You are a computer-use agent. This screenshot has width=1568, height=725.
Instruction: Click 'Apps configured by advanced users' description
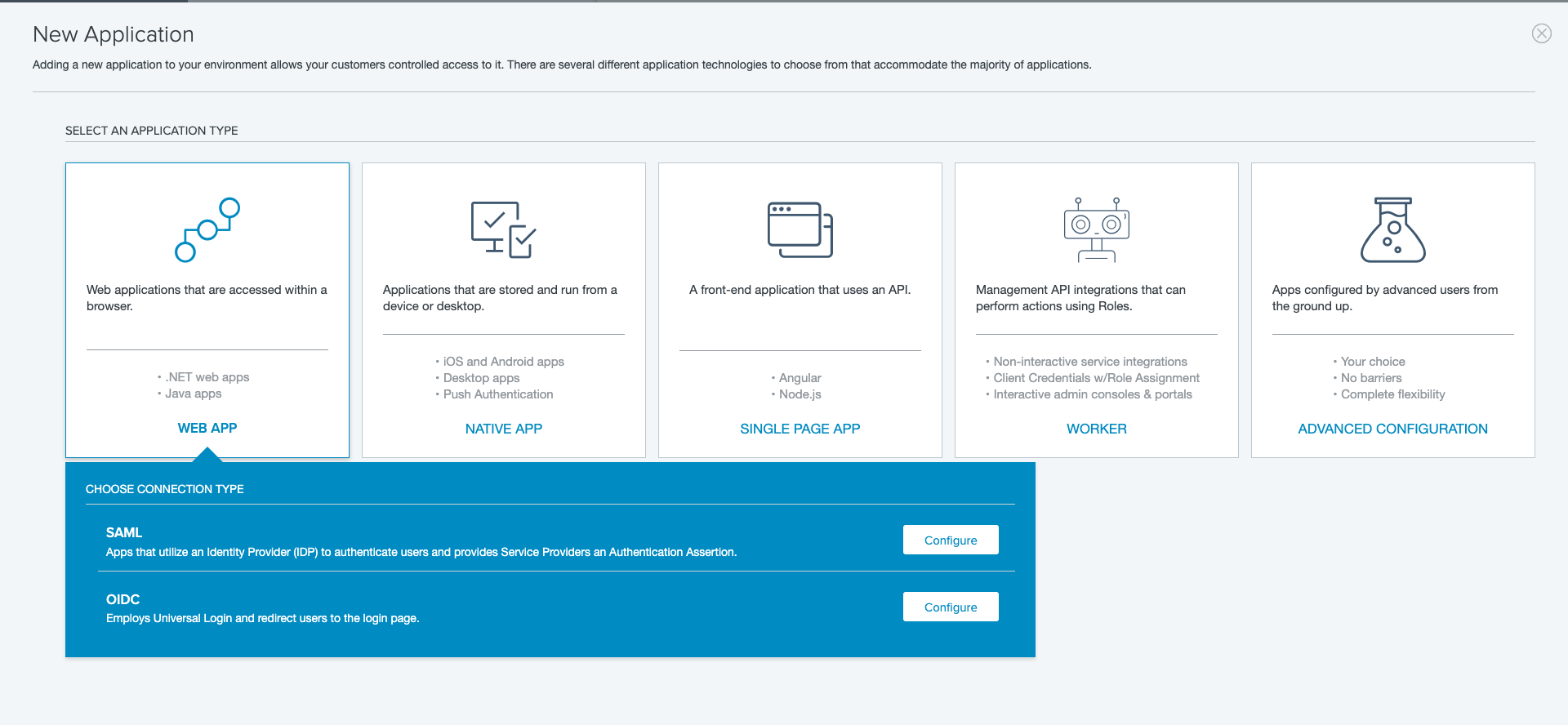1385,298
